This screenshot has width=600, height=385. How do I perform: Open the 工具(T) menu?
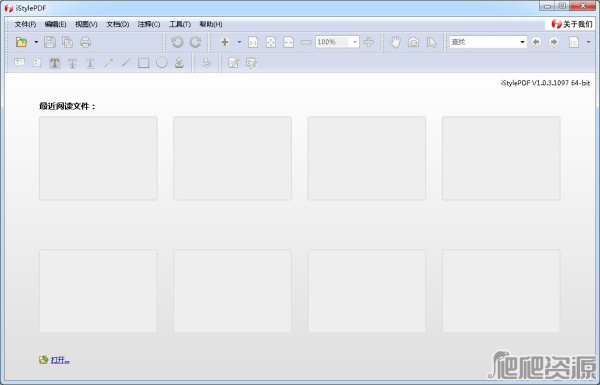tap(180, 24)
